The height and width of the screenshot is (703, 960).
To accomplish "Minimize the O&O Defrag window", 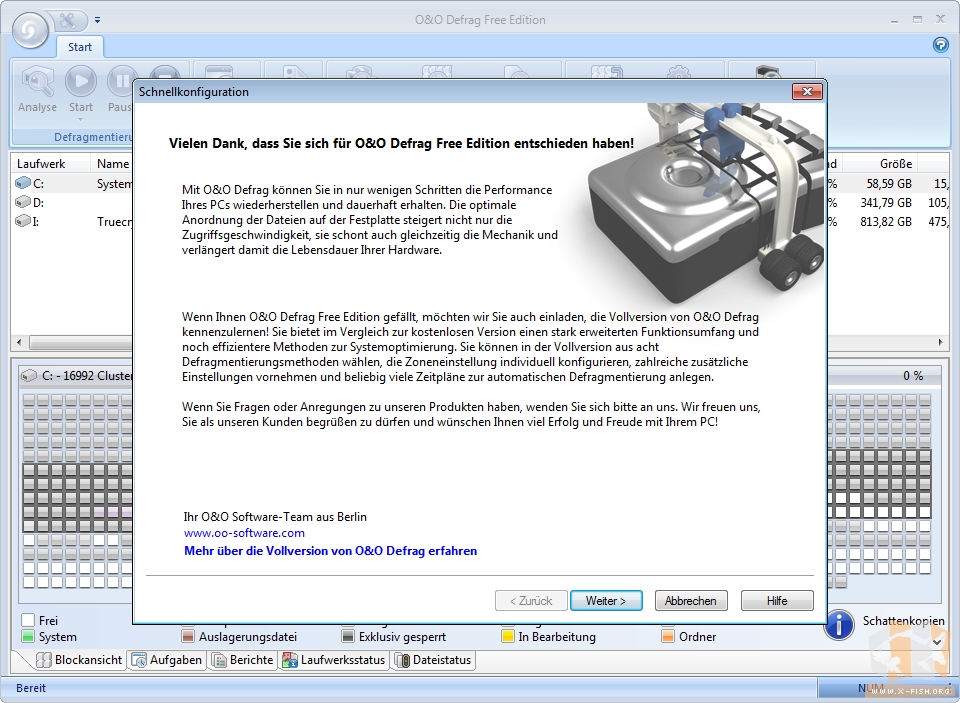I will click(x=894, y=20).
